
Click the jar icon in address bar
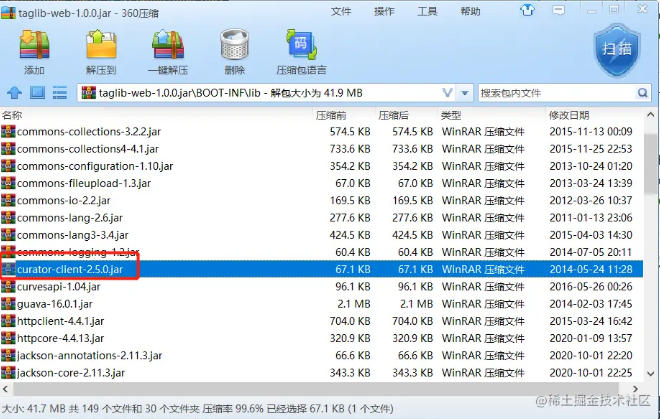pos(88,93)
